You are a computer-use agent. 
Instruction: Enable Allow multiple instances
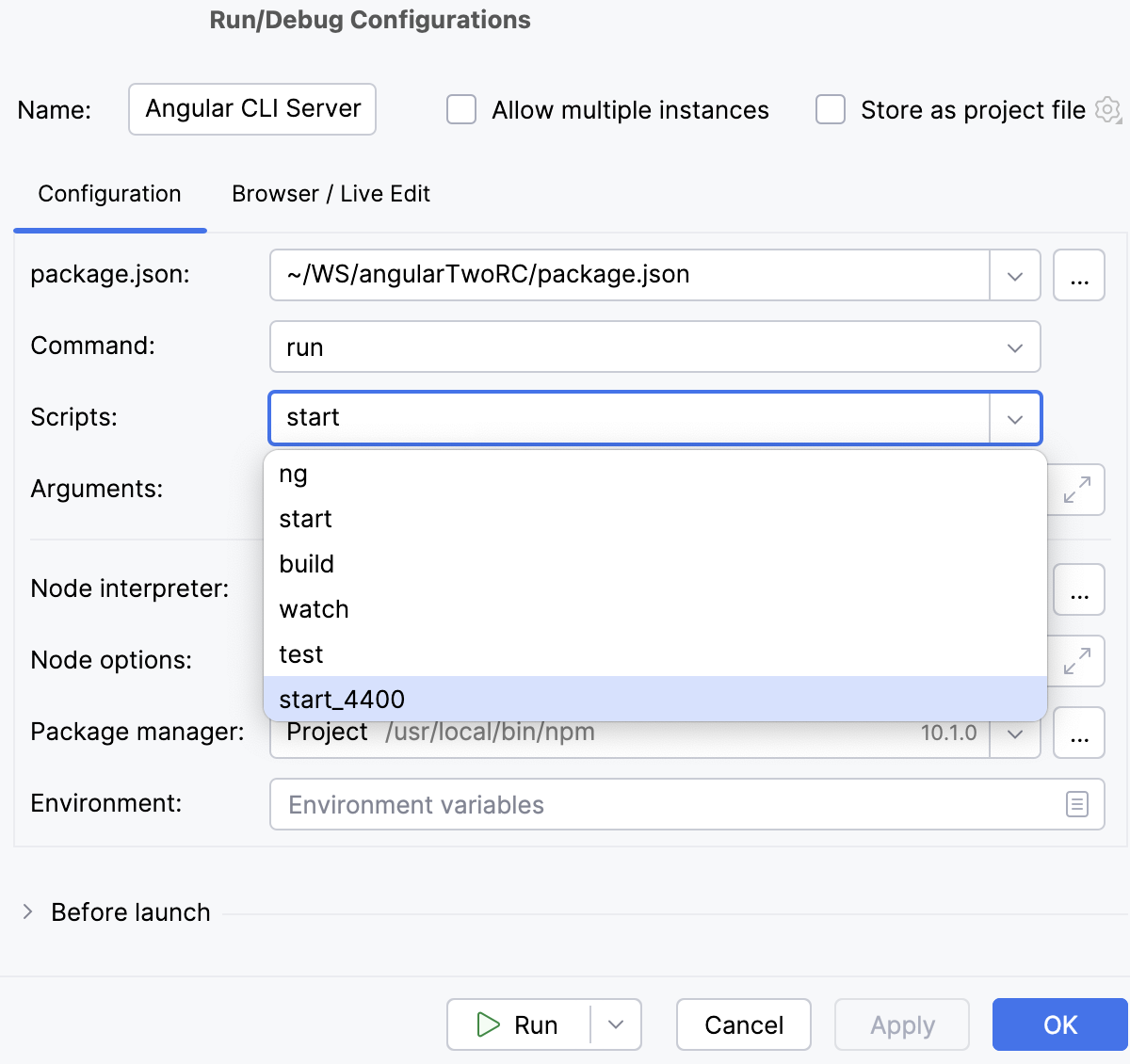(460, 109)
